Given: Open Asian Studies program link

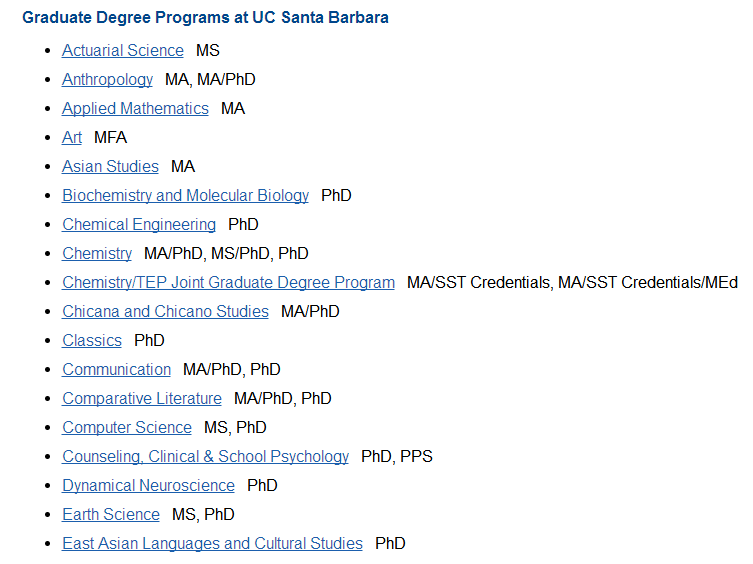Looking at the screenshot, I should click(x=110, y=166).
